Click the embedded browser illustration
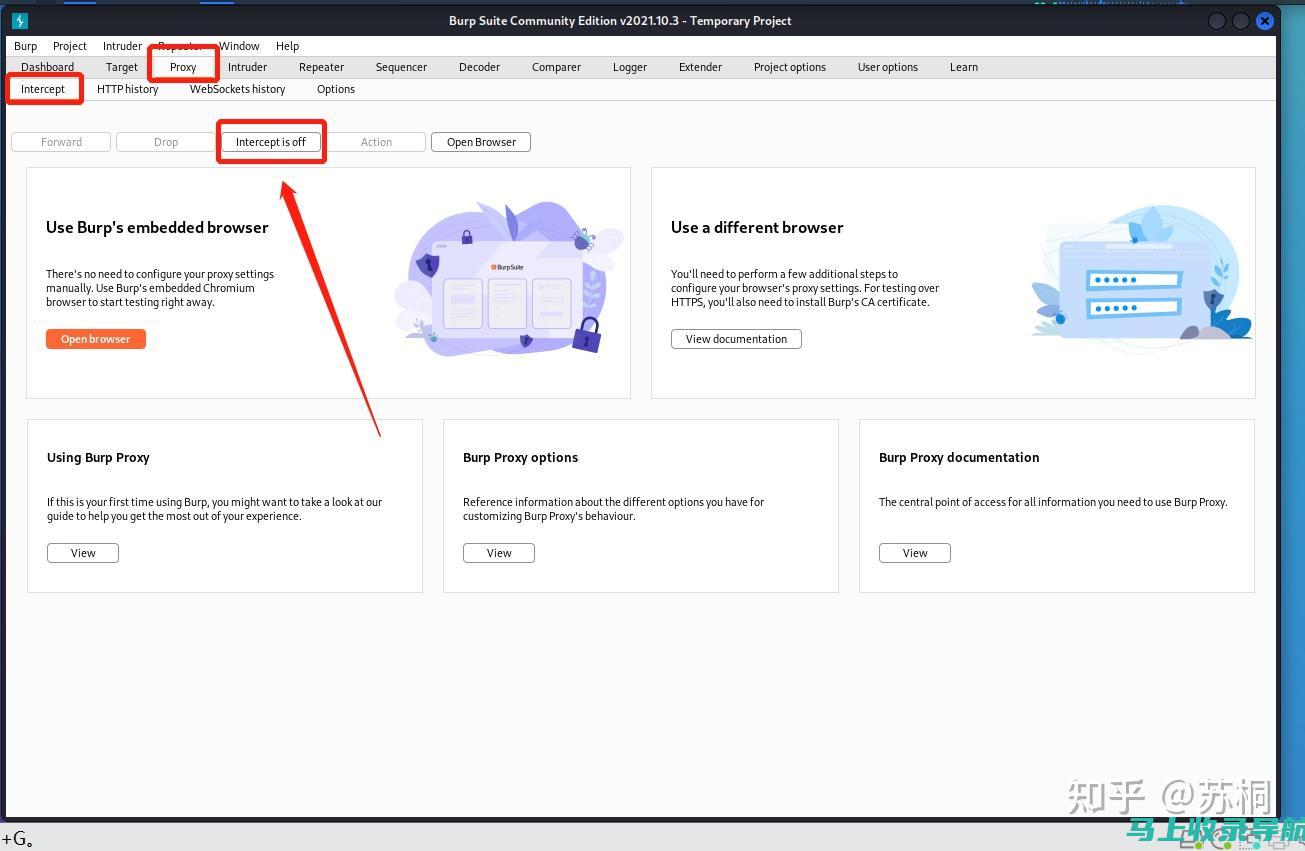Viewport: 1305px width, 851px height. click(x=510, y=279)
